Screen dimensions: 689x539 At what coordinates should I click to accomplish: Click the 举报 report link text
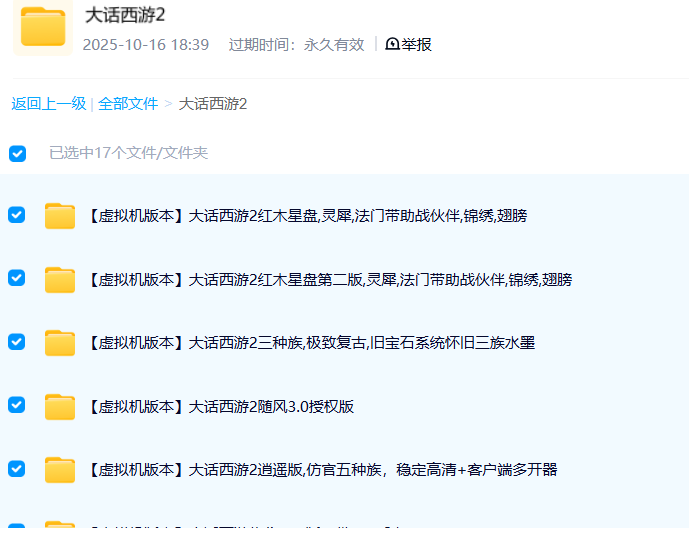coord(417,44)
